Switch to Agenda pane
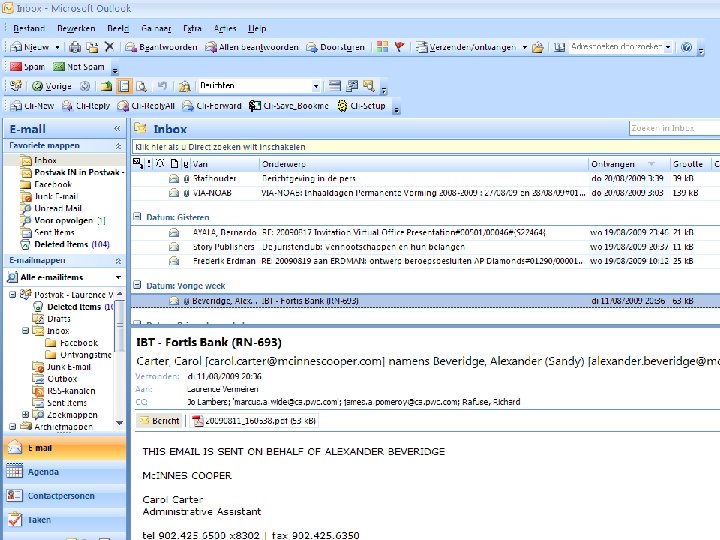 pyautogui.click(x=64, y=472)
